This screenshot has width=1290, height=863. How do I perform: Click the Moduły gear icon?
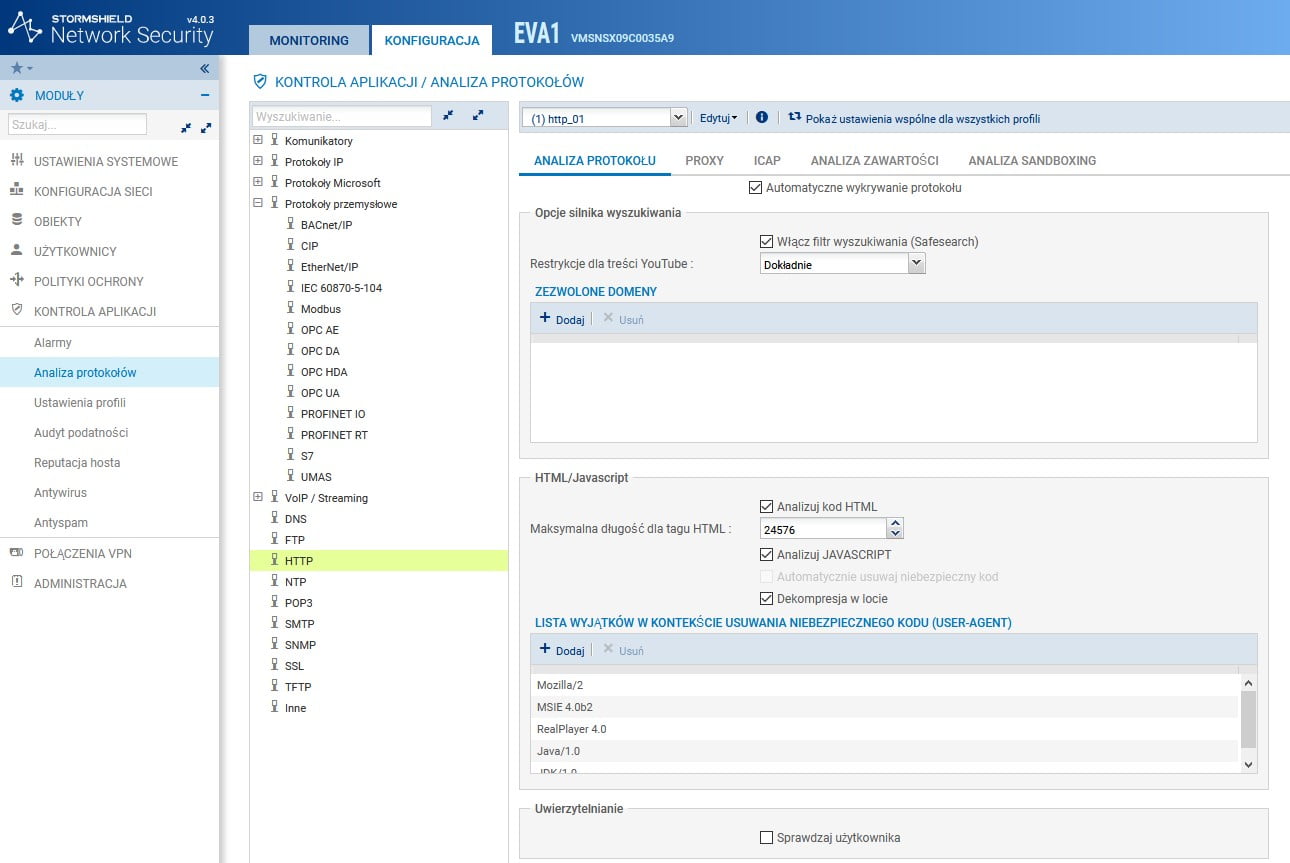click(x=17, y=96)
